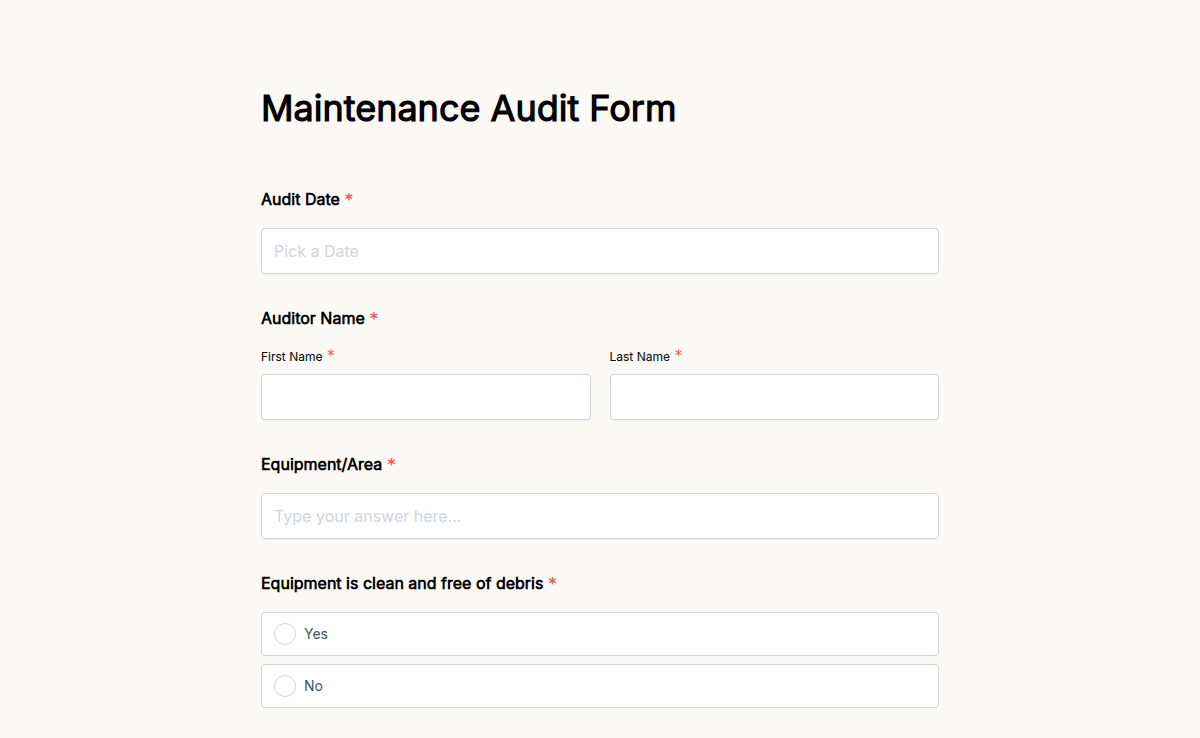Click the First Name label
Screen dimensions: 1200x738
[x=290, y=356]
